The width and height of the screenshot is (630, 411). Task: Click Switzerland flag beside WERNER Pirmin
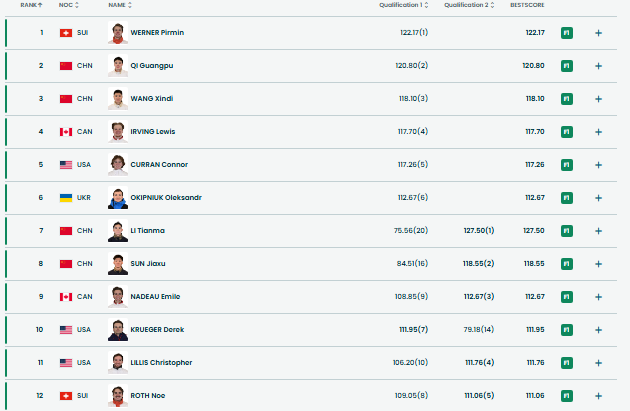point(66,33)
